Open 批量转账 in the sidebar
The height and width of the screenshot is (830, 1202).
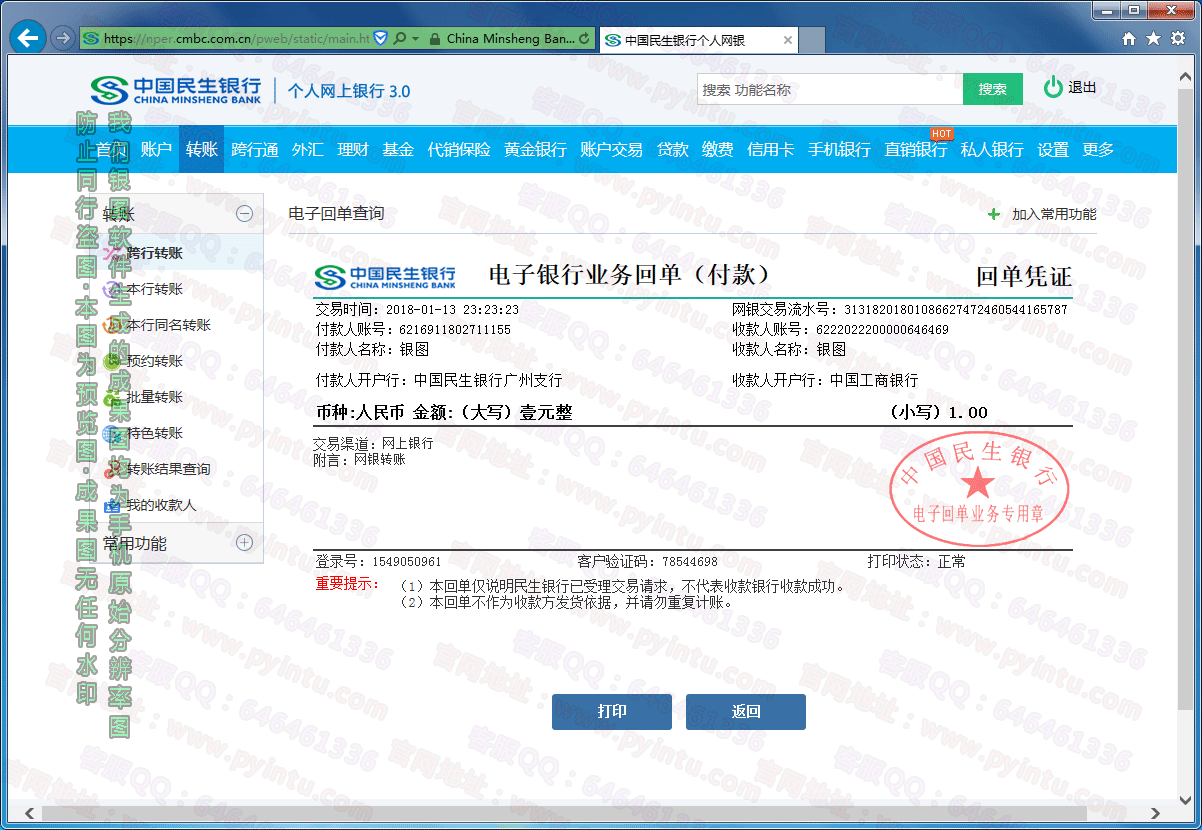coord(154,397)
